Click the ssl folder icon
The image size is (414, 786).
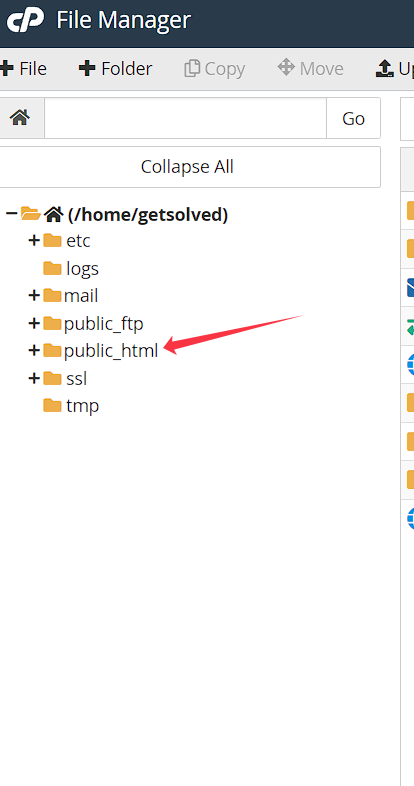click(52, 378)
